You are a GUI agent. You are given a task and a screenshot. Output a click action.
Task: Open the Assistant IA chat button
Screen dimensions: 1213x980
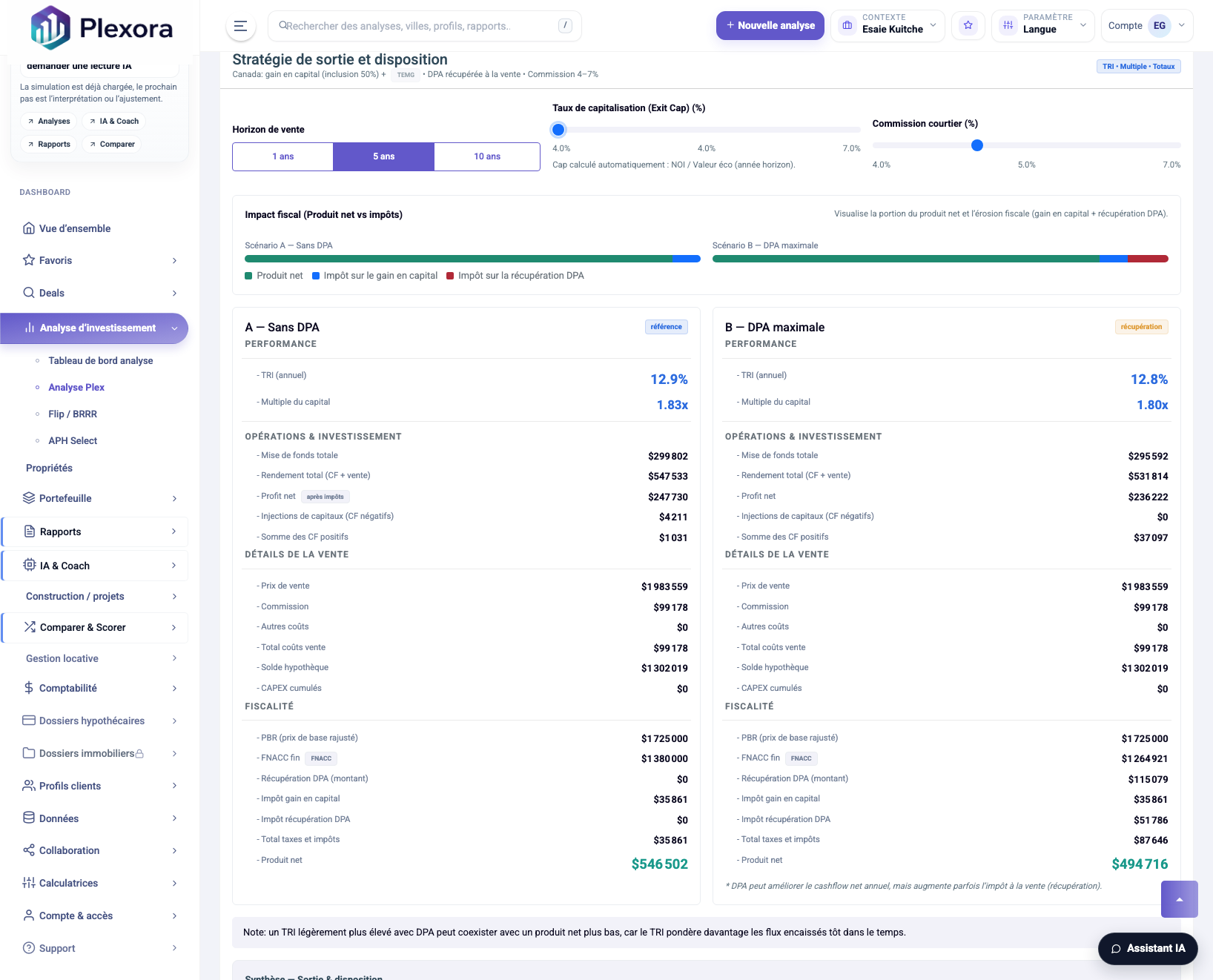(1147, 948)
